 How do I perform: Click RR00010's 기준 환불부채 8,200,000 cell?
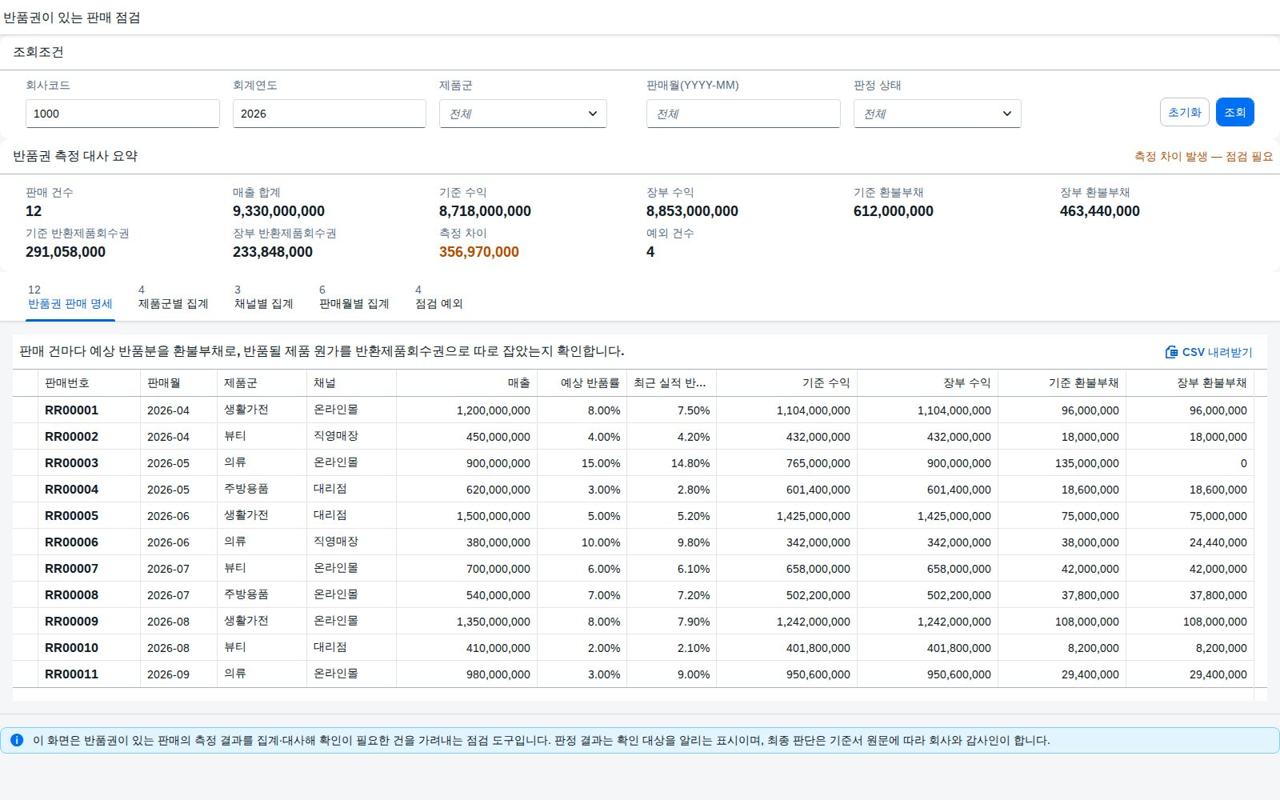(x=1062, y=647)
